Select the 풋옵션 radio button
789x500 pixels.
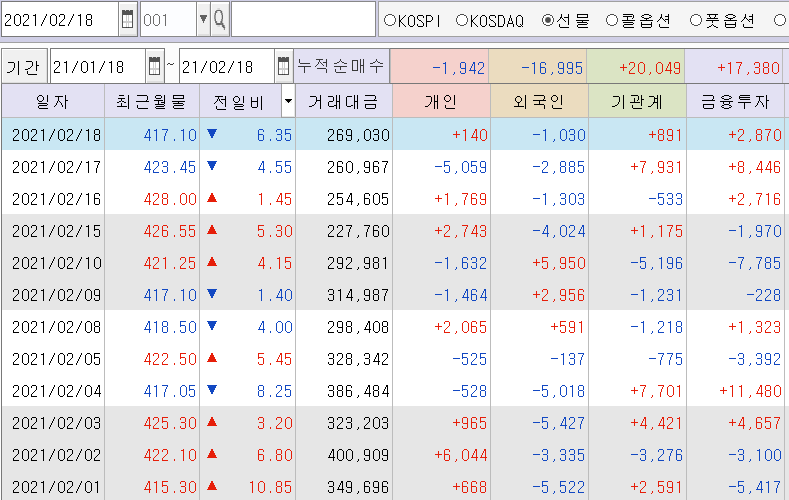[696, 20]
